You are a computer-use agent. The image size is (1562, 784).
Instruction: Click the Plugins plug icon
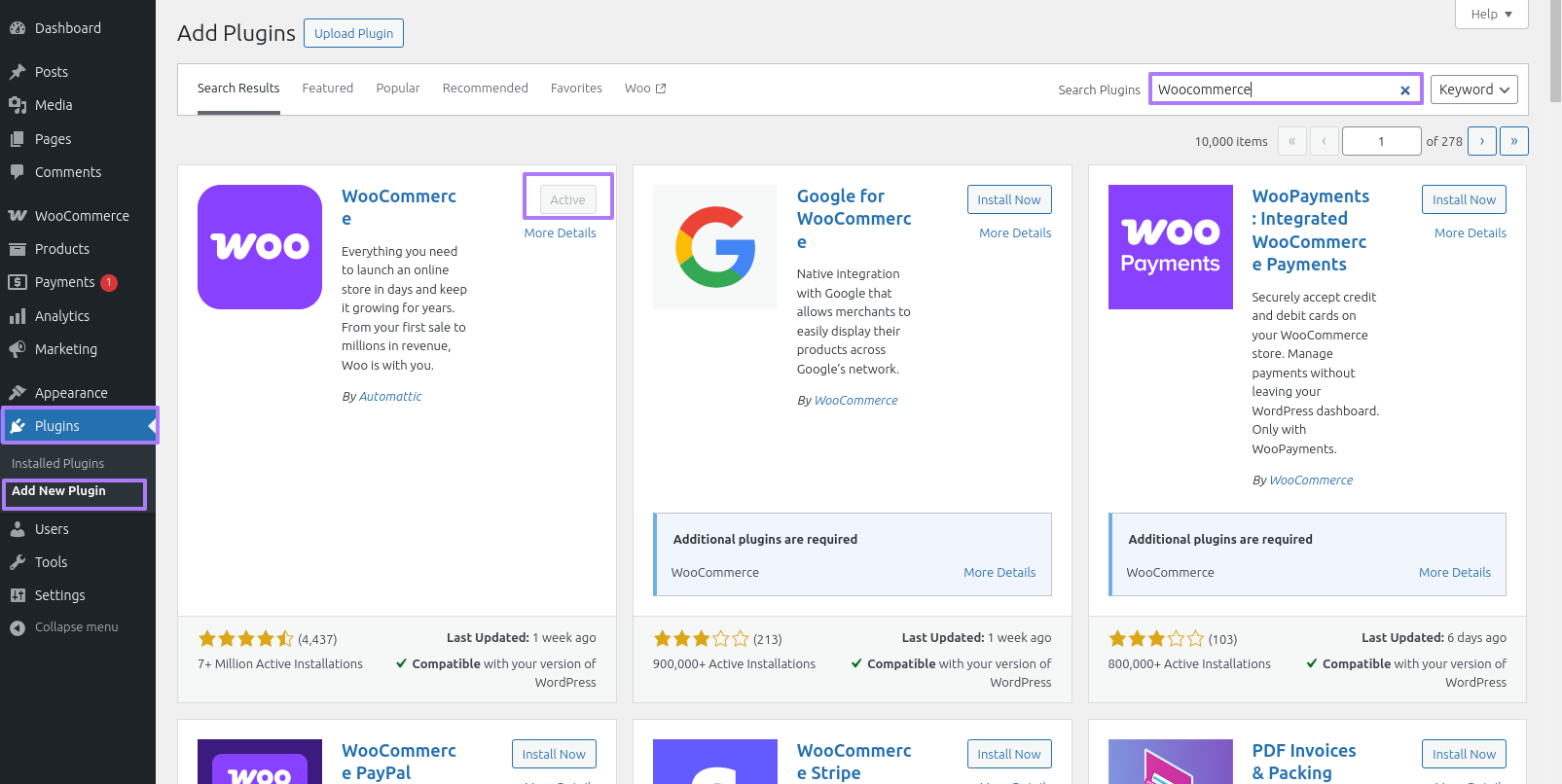pos(18,426)
